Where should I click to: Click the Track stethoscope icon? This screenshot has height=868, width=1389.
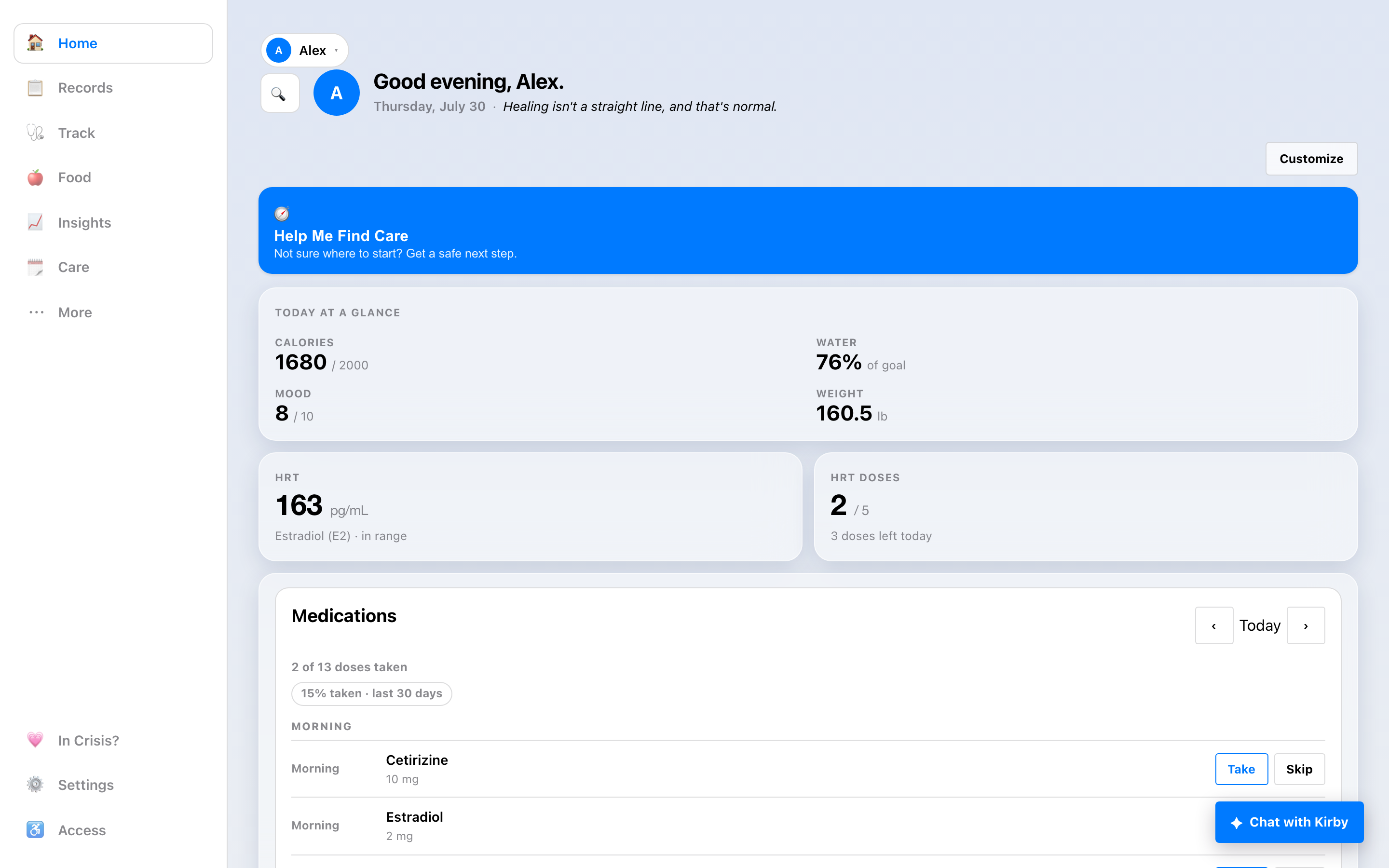[35, 133]
